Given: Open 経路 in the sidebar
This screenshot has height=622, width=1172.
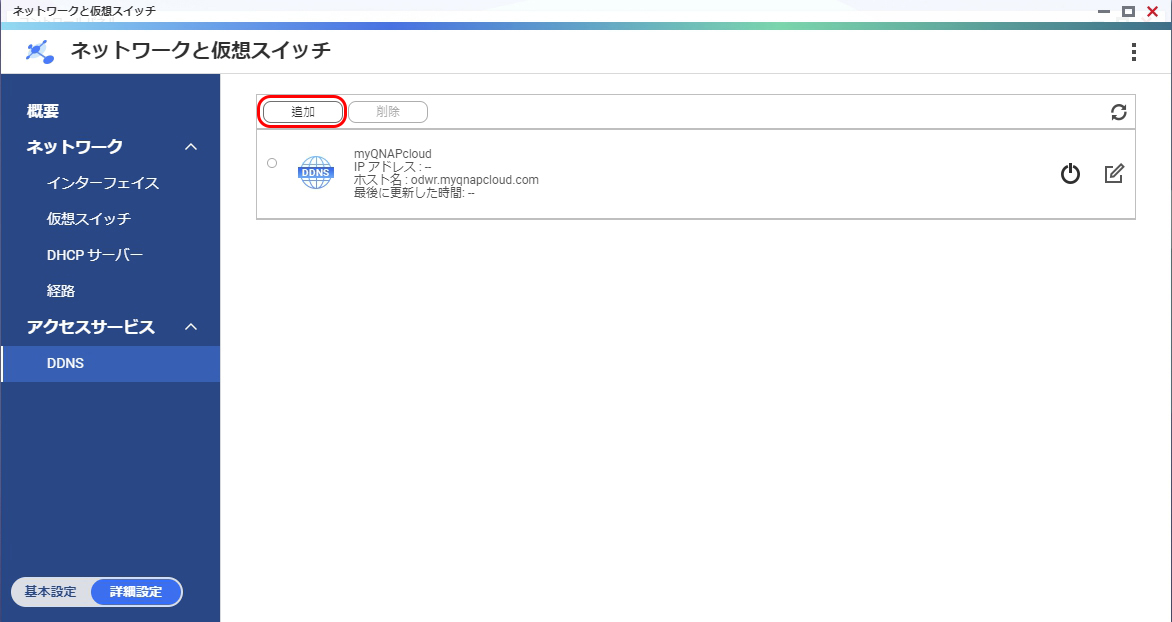Looking at the screenshot, I should pos(61,291).
